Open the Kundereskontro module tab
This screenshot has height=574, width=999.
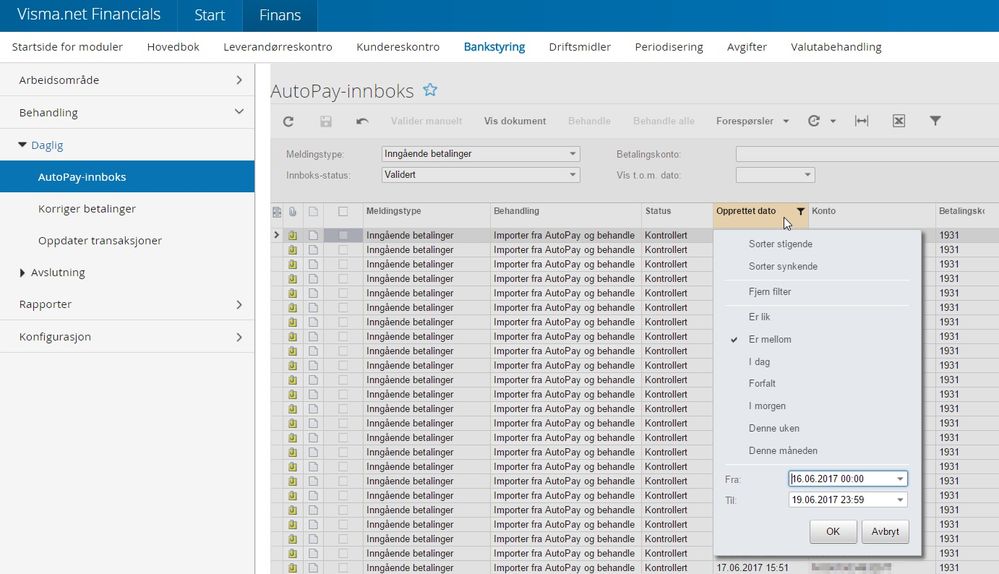point(398,47)
